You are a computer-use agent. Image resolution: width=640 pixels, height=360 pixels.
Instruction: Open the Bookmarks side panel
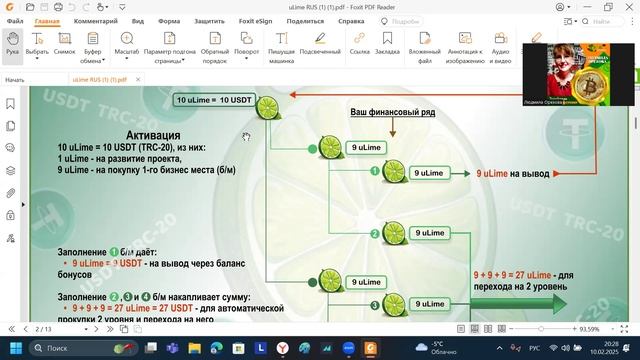tap(11, 104)
